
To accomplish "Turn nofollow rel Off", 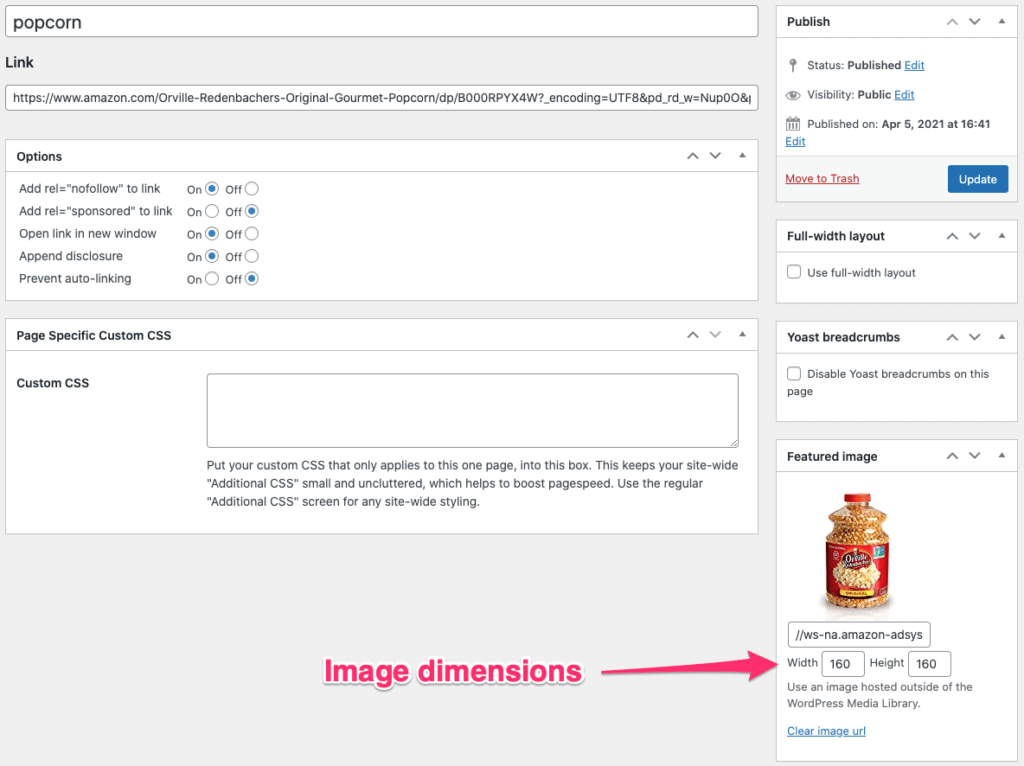I will coord(251,189).
